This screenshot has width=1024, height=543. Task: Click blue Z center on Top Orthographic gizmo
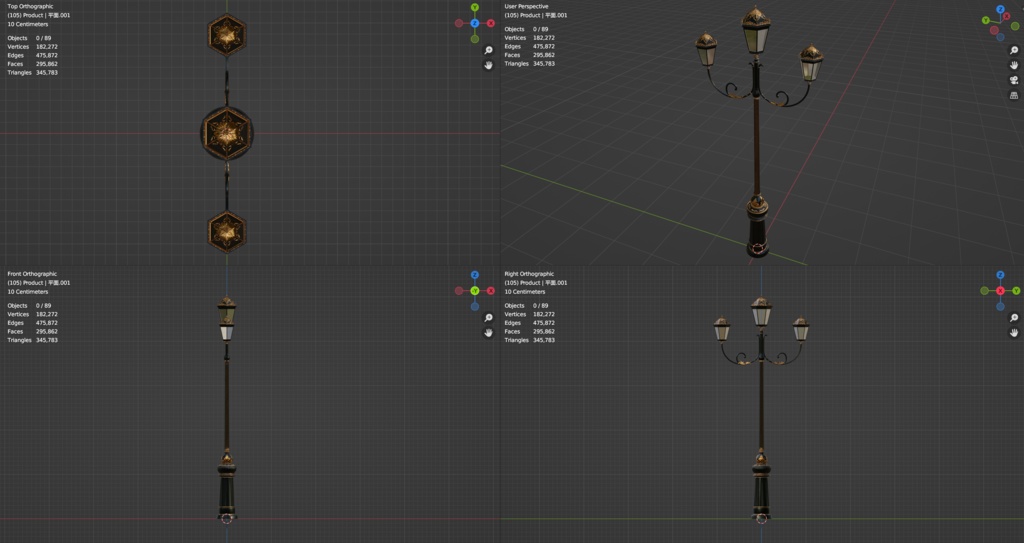click(475, 24)
